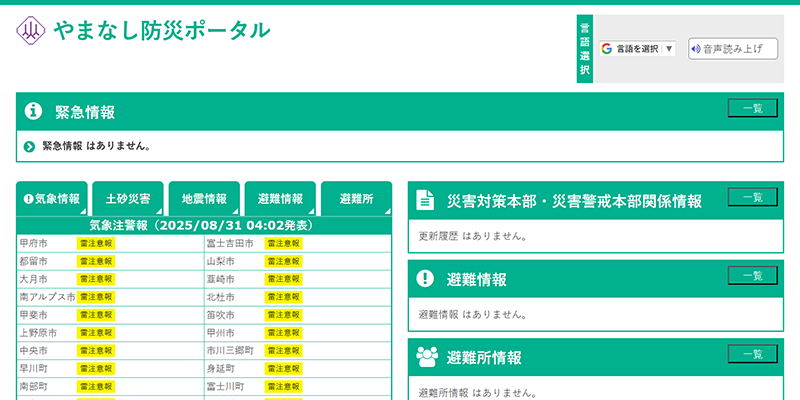Click the exclamation icon inside 気象情報 tab

tap(28, 199)
